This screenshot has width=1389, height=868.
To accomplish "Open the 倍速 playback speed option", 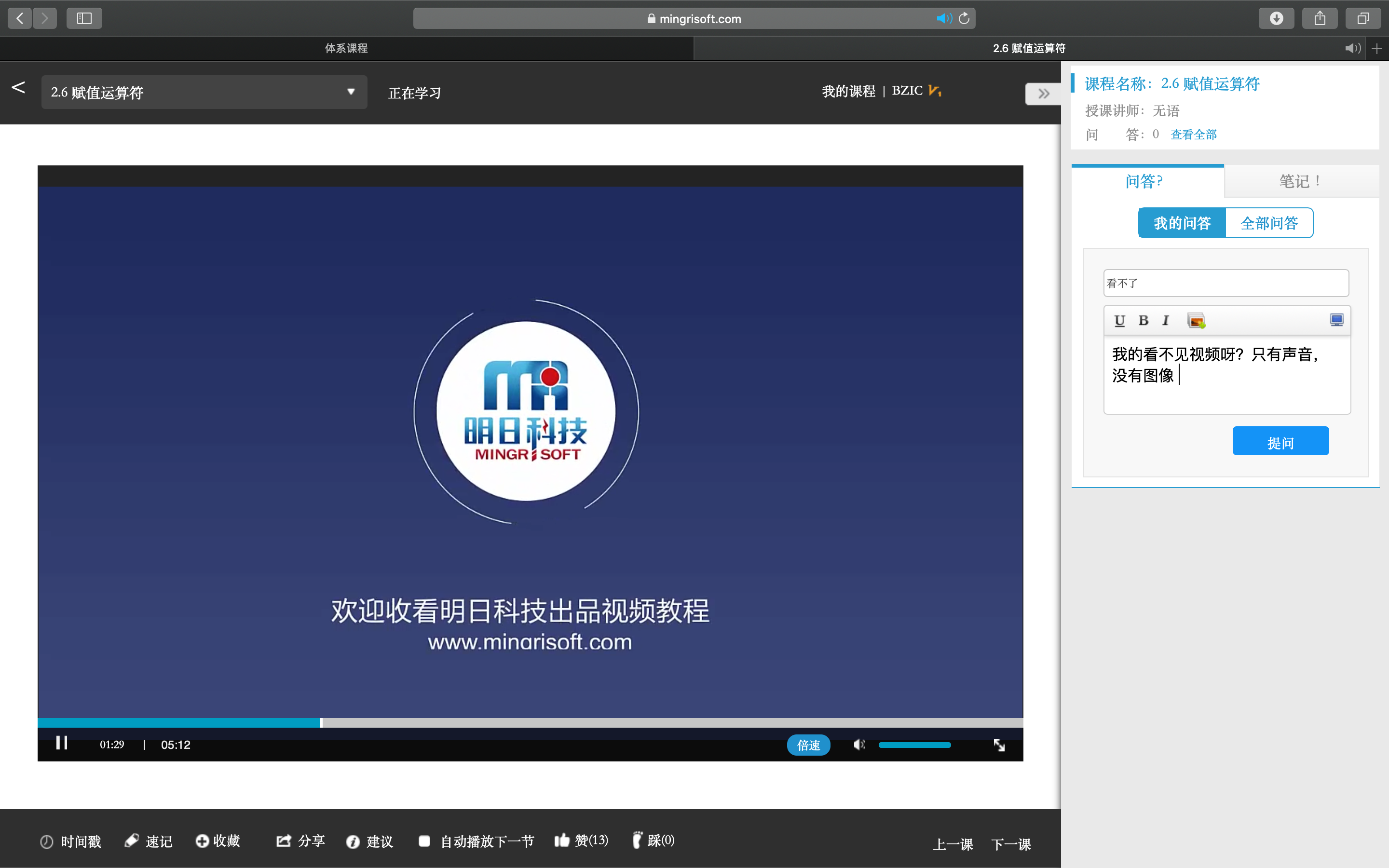I will click(x=808, y=745).
